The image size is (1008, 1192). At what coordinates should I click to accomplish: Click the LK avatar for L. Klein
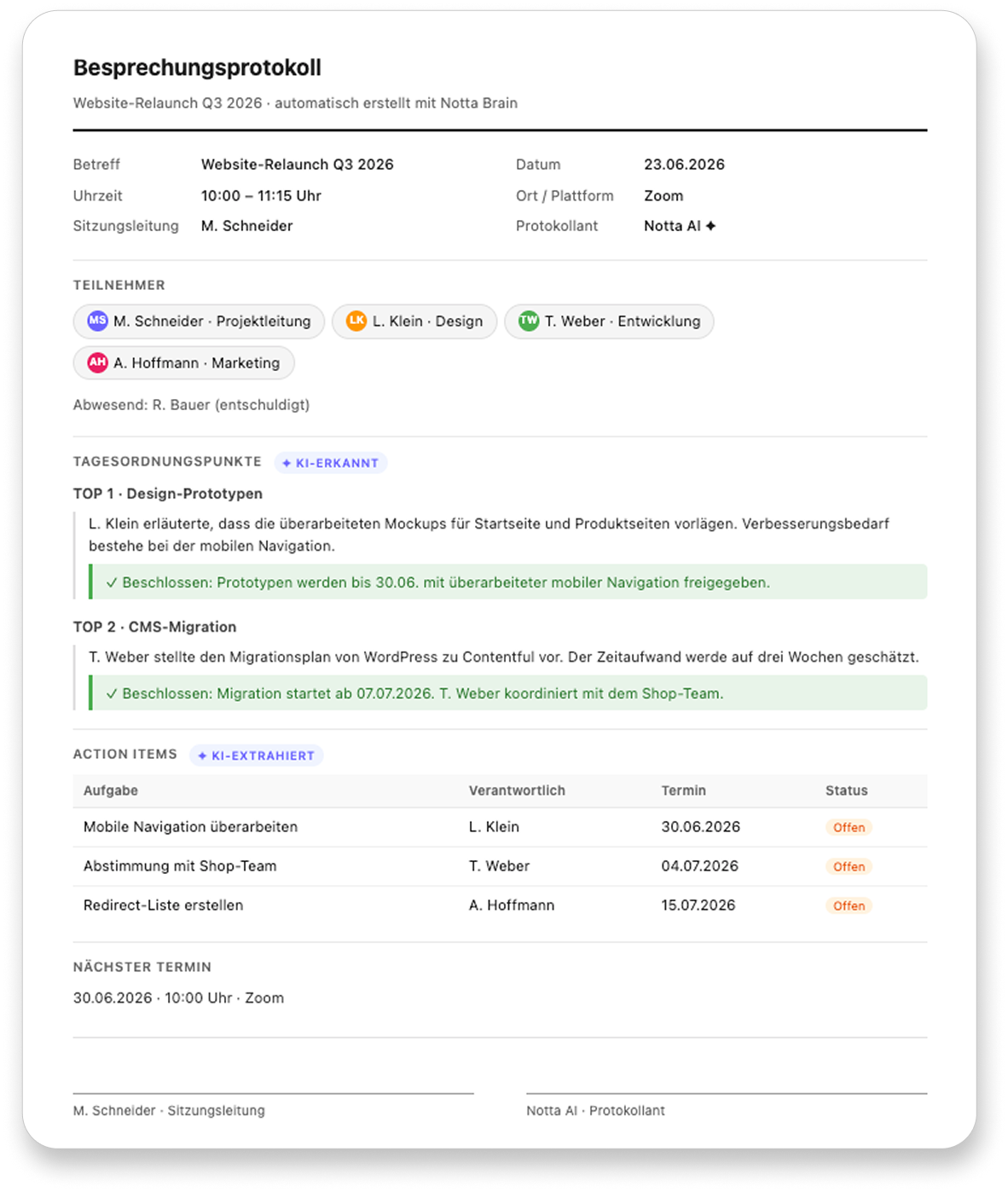pos(356,321)
